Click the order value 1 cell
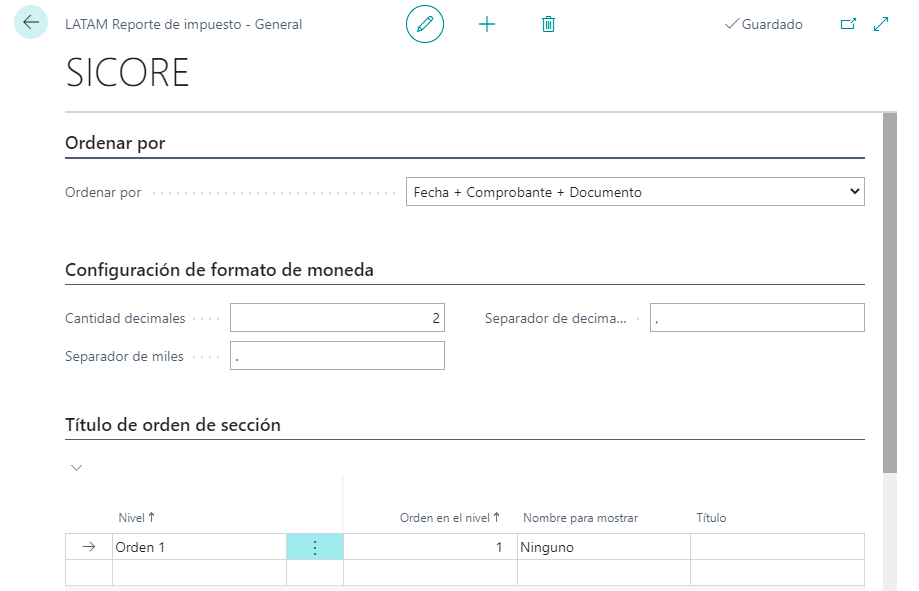The width and height of the screenshot is (919, 591). (x=430, y=547)
